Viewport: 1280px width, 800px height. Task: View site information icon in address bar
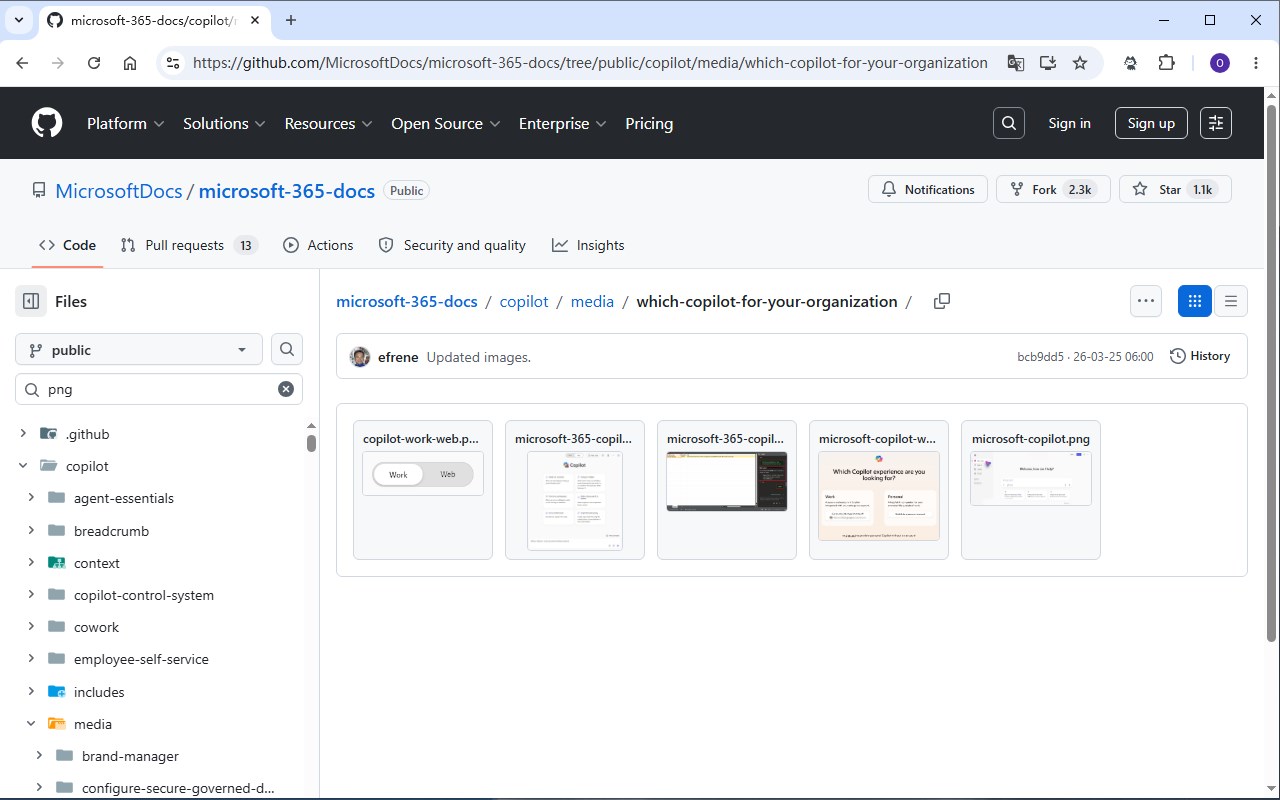pyautogui.click(x=173, y=63)
